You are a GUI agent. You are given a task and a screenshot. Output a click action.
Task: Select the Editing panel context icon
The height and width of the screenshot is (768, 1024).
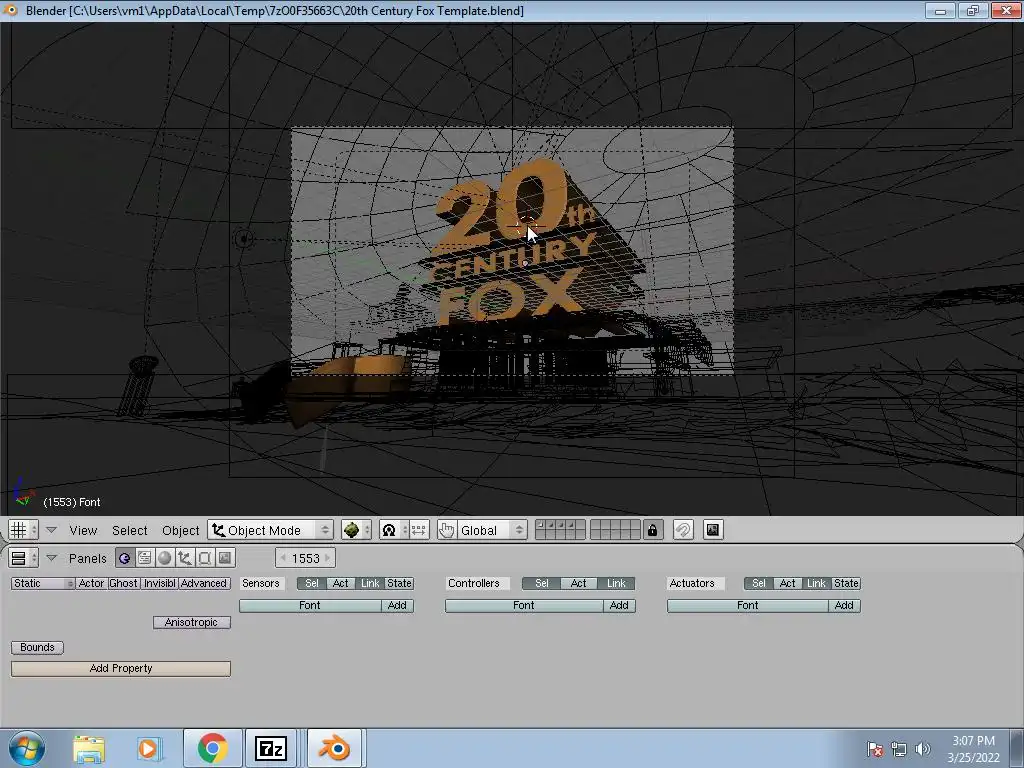[205, 558]
